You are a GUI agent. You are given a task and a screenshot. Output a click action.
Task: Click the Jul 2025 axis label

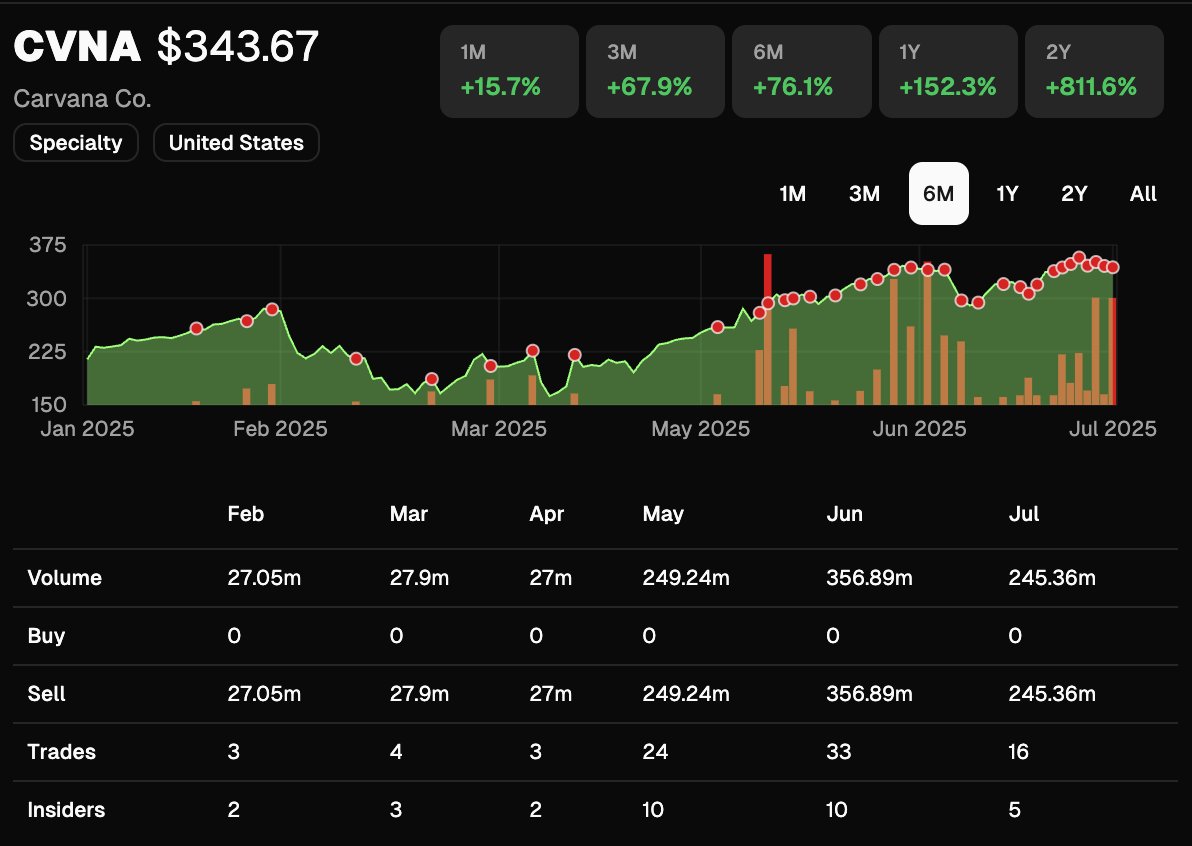point(1113,429)
